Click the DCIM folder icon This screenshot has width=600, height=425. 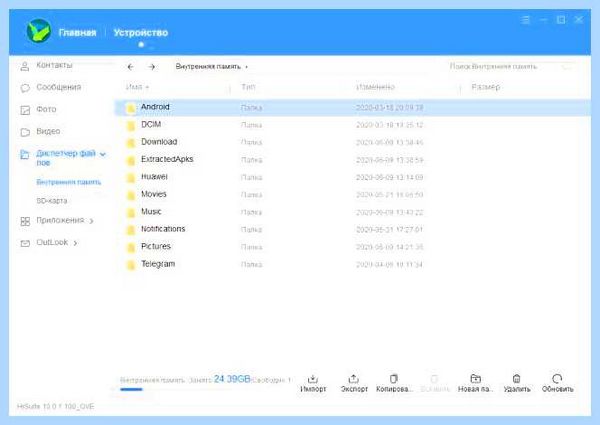tap(131, 125)
